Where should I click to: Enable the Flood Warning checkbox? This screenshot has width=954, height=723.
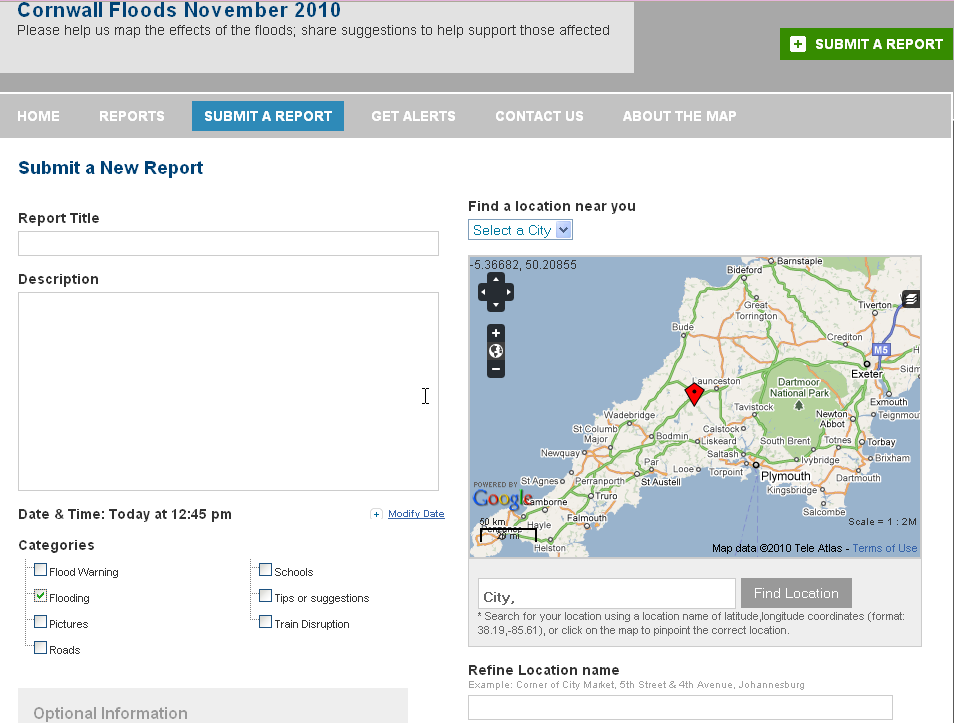(40, 570)
